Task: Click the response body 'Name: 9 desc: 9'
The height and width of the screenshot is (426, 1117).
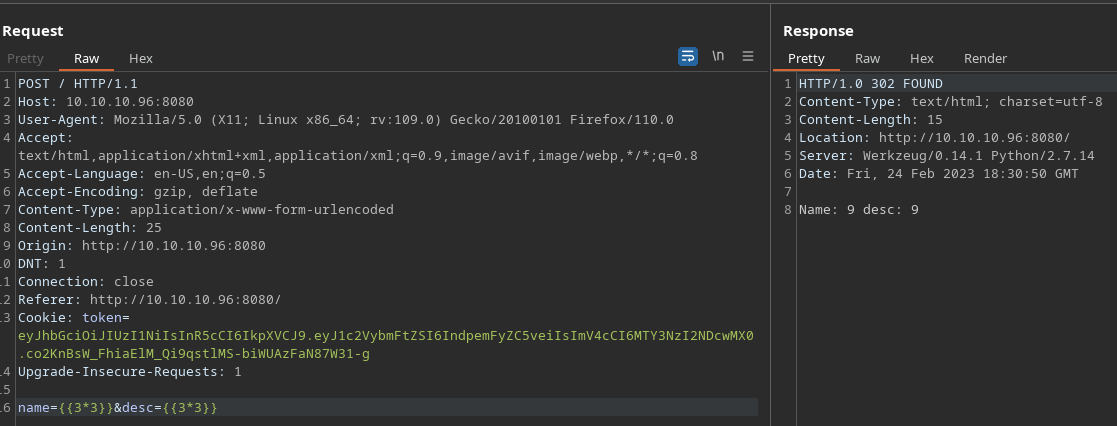Action: pos(858,210)
